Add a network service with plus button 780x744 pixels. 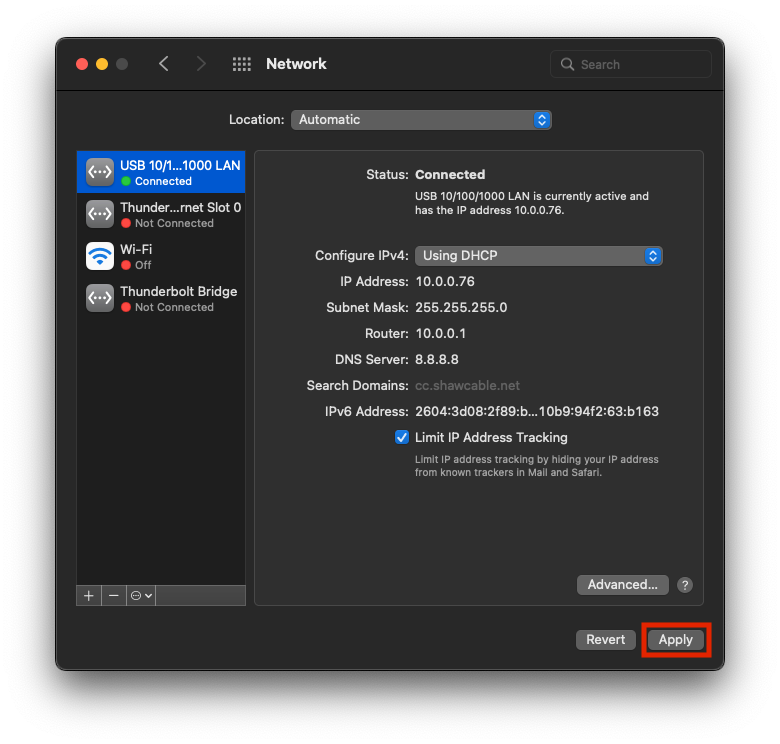[x=89, y=595]
